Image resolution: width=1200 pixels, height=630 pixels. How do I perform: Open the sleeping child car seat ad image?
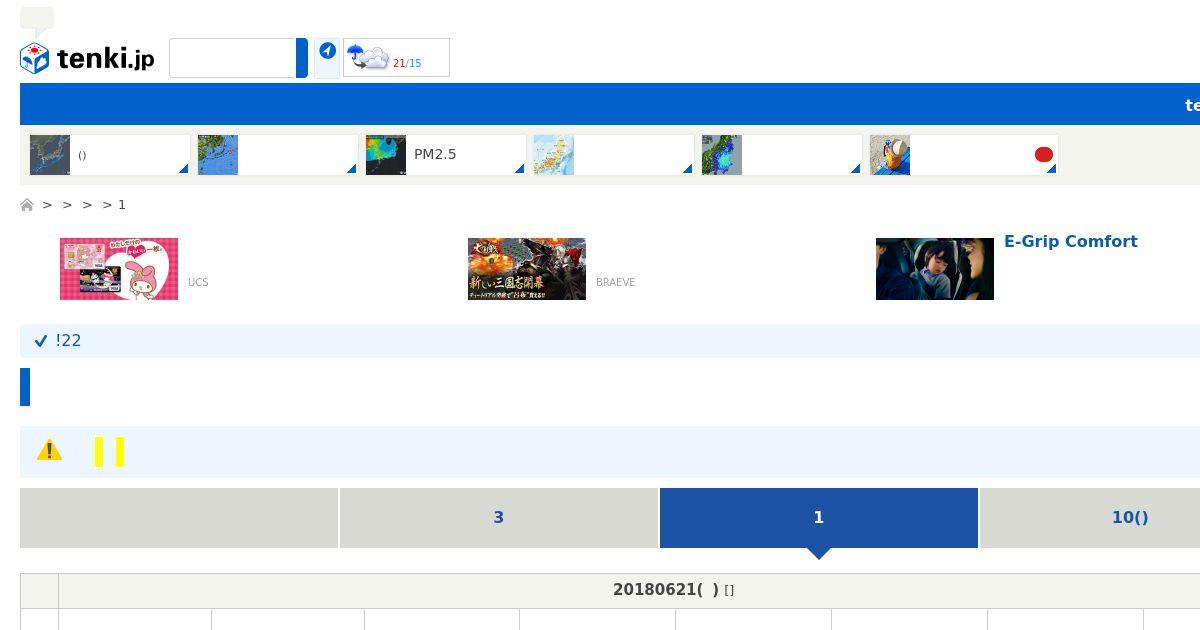point(935,269)
